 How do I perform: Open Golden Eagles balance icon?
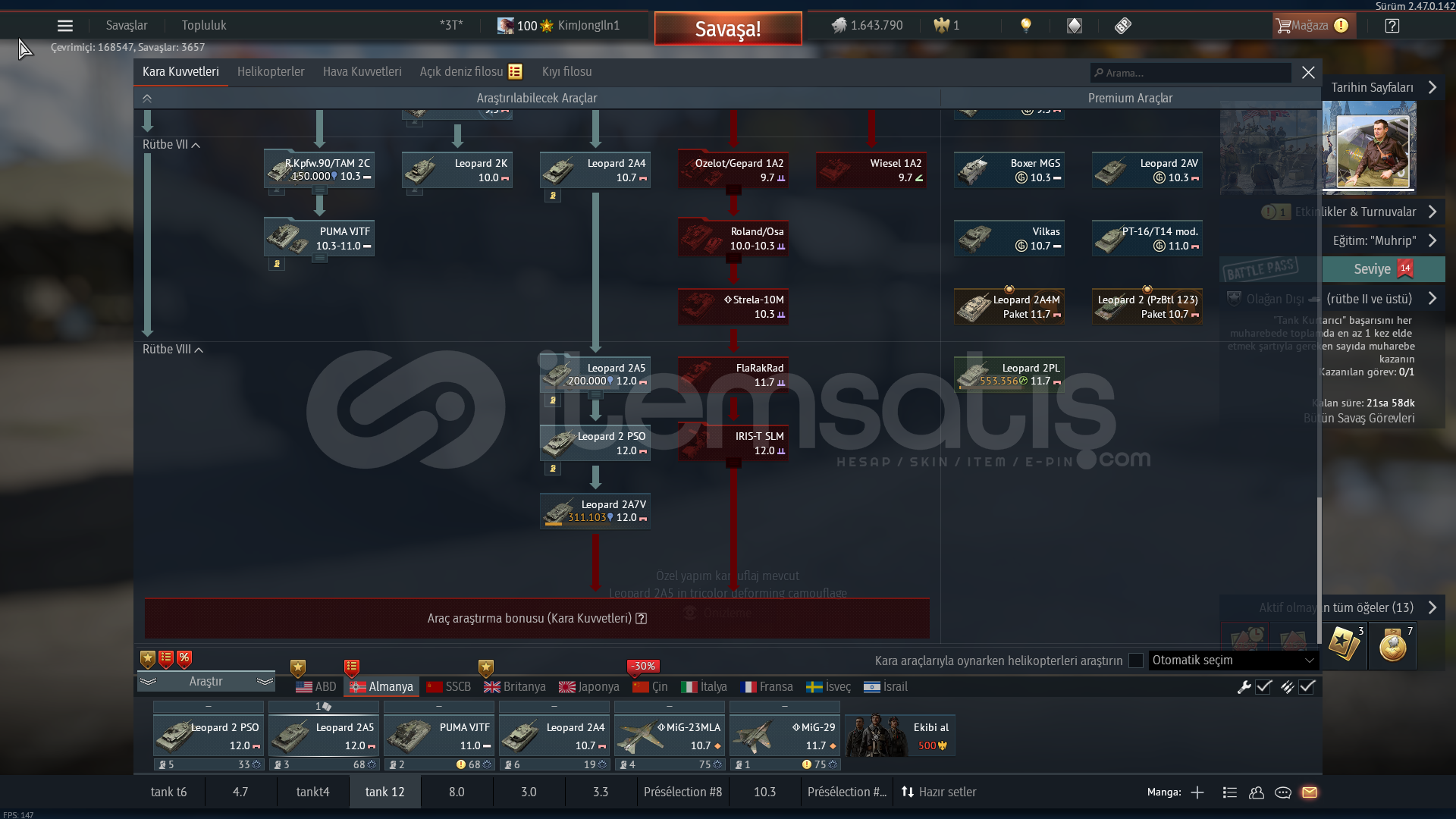click(941, 26)
